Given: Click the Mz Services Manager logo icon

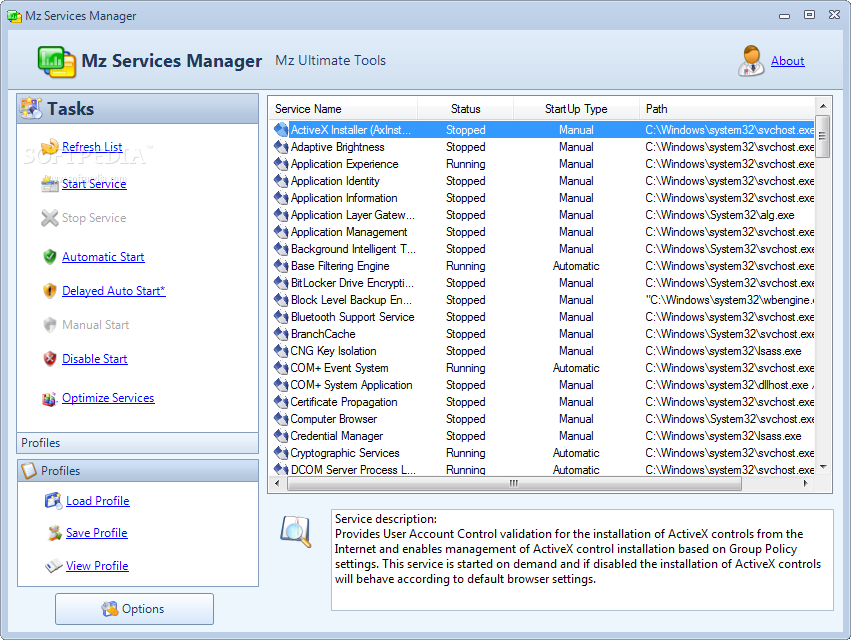Looking at the screenshot, I should (56, 61).
